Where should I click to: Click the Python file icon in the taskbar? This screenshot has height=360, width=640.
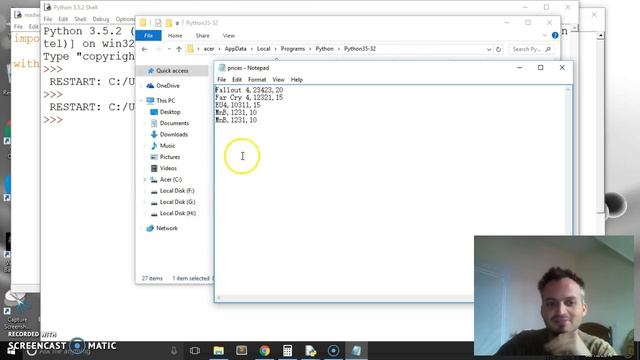click(x=311, y=351)
